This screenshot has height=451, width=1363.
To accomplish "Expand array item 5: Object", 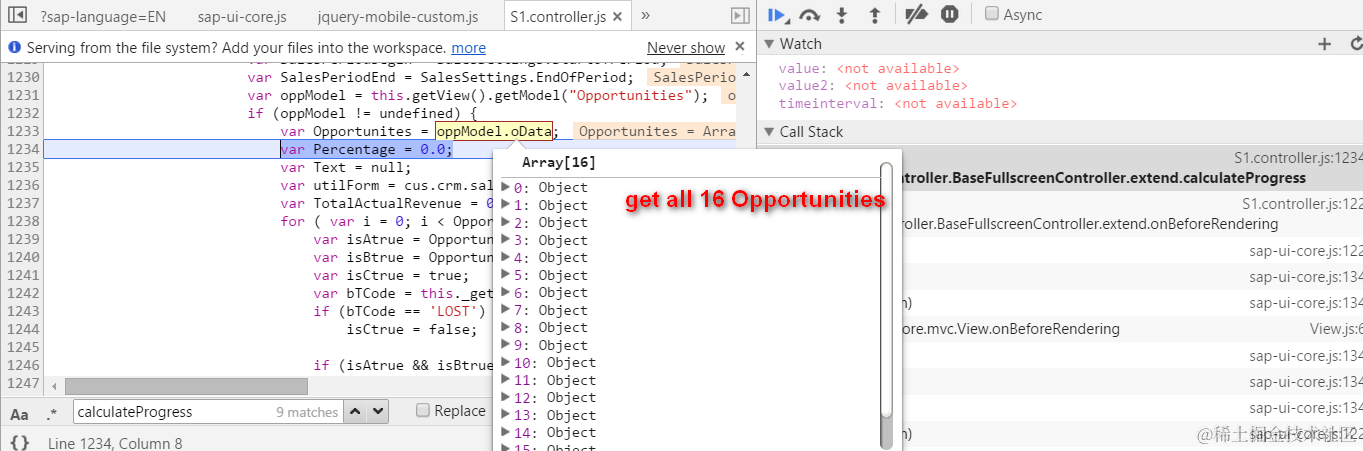I will pyautogui.click(x=506, y=275).
